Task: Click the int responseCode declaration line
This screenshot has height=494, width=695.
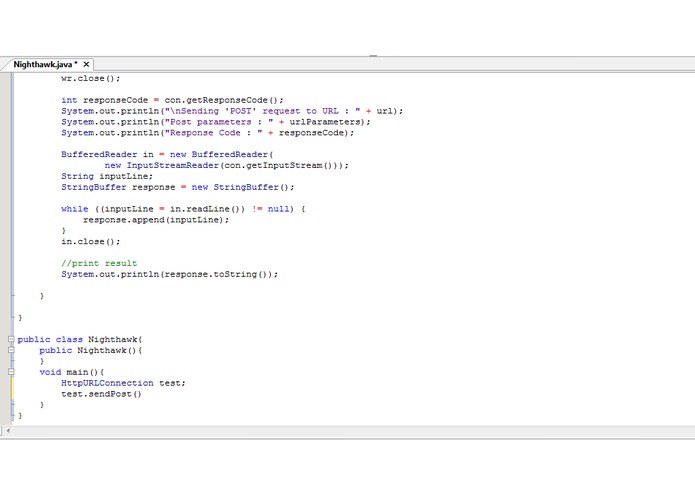Action: (x=172, y=100)
